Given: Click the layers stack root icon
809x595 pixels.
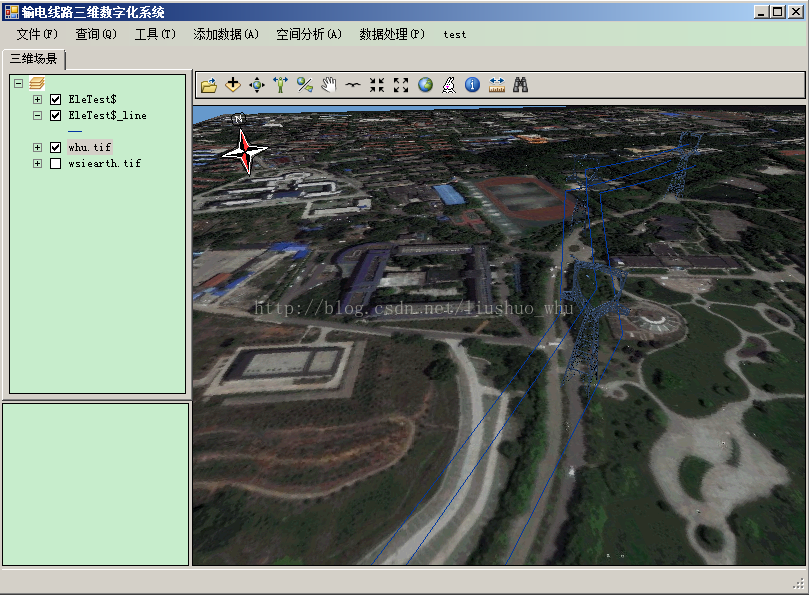Looking at the screenshot, I should click(37, 83).
